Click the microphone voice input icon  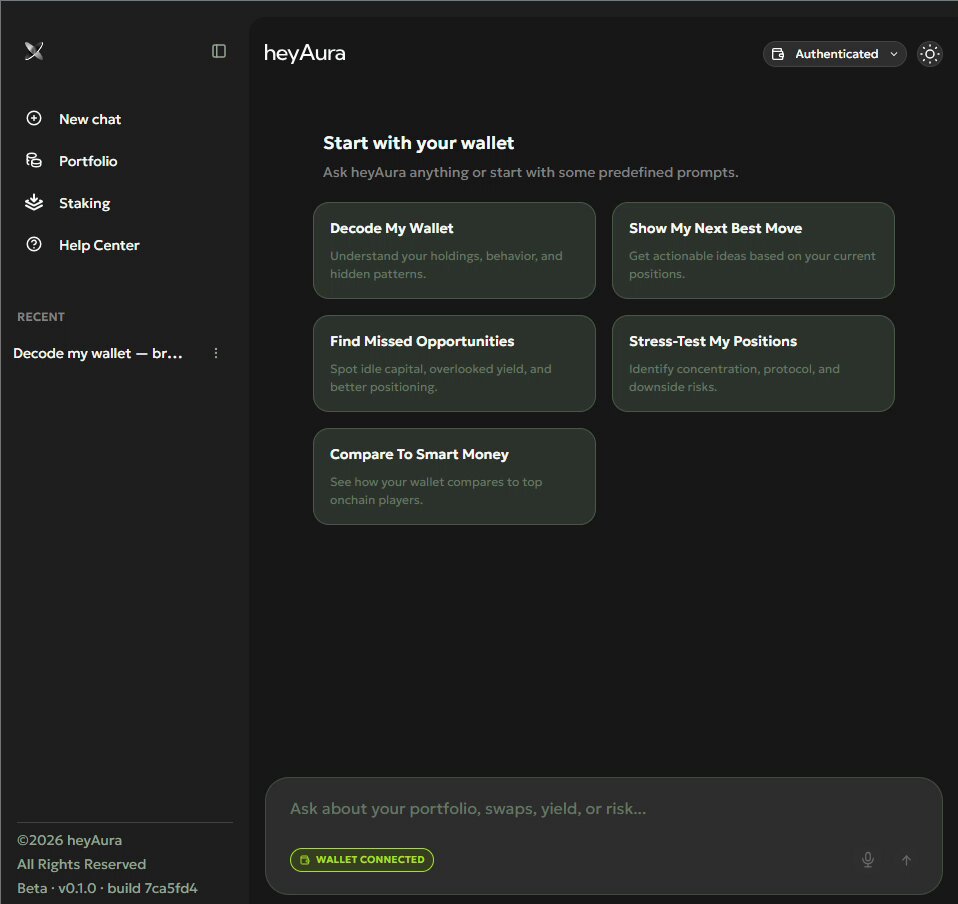coord(868,860)
